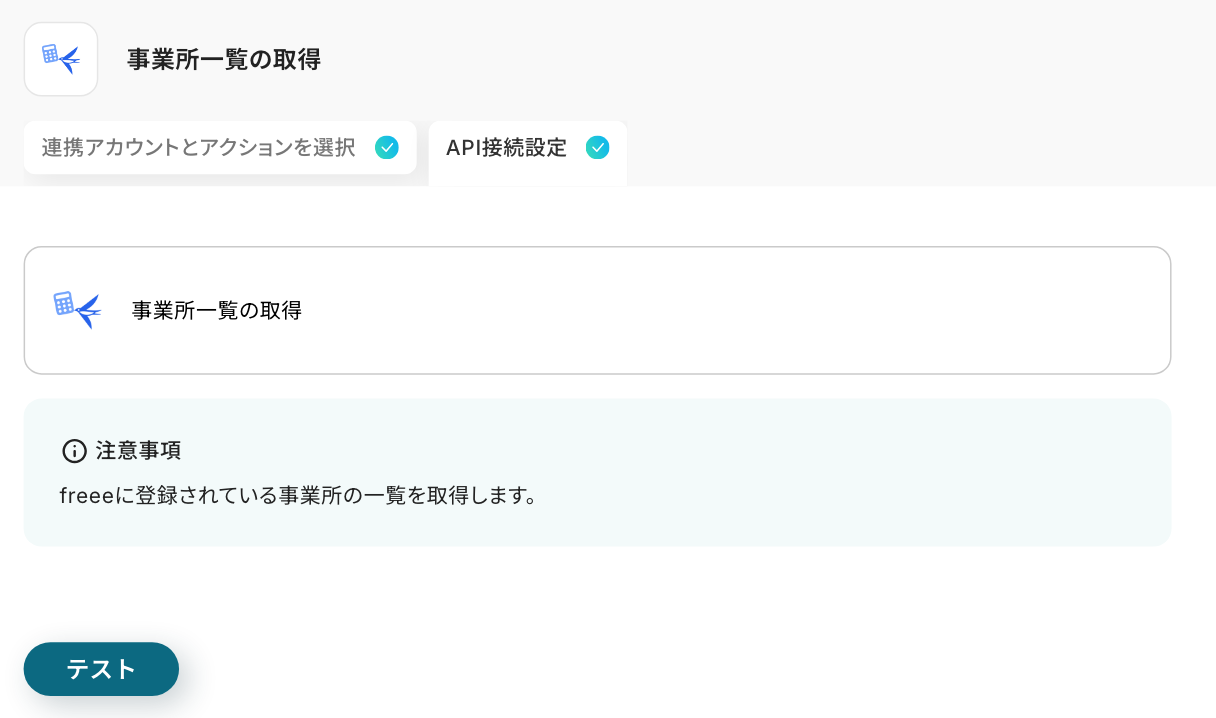Click the freee swallow icon inside the card
The height and width of the screenshot is (718, 1216).
tap(77, 310)
